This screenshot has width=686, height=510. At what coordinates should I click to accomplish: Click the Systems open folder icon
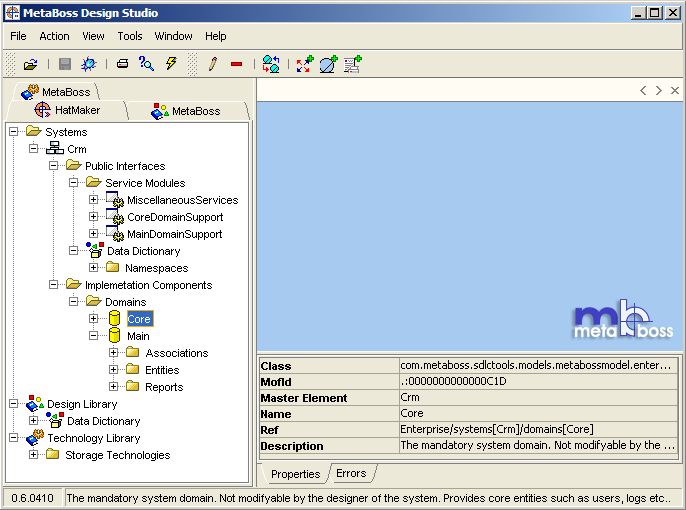33,131
